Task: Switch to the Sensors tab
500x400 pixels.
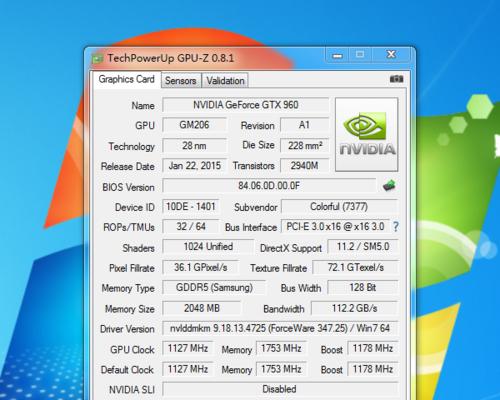Action: point(181,81)
